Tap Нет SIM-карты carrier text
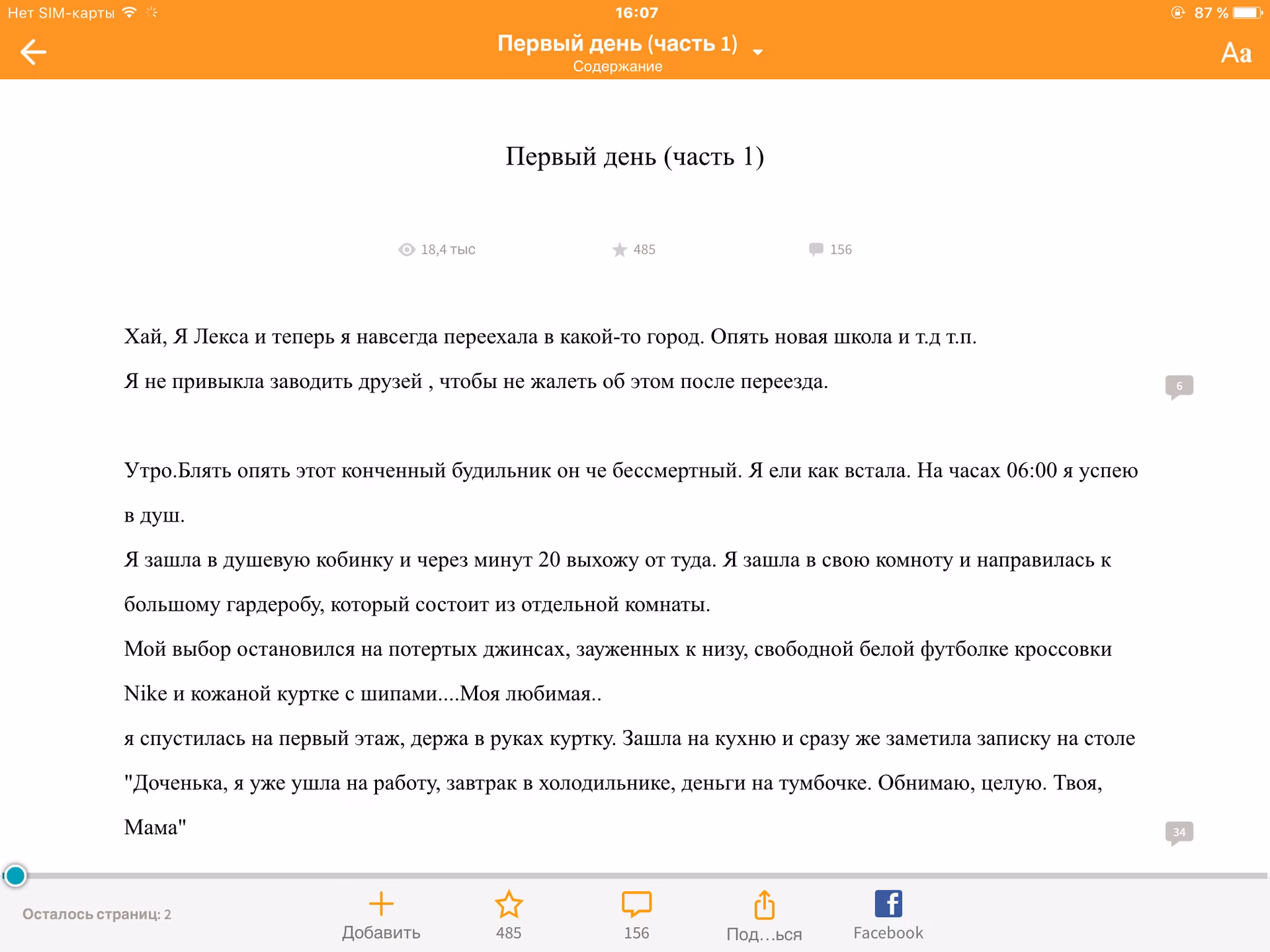 click(61, 13)
